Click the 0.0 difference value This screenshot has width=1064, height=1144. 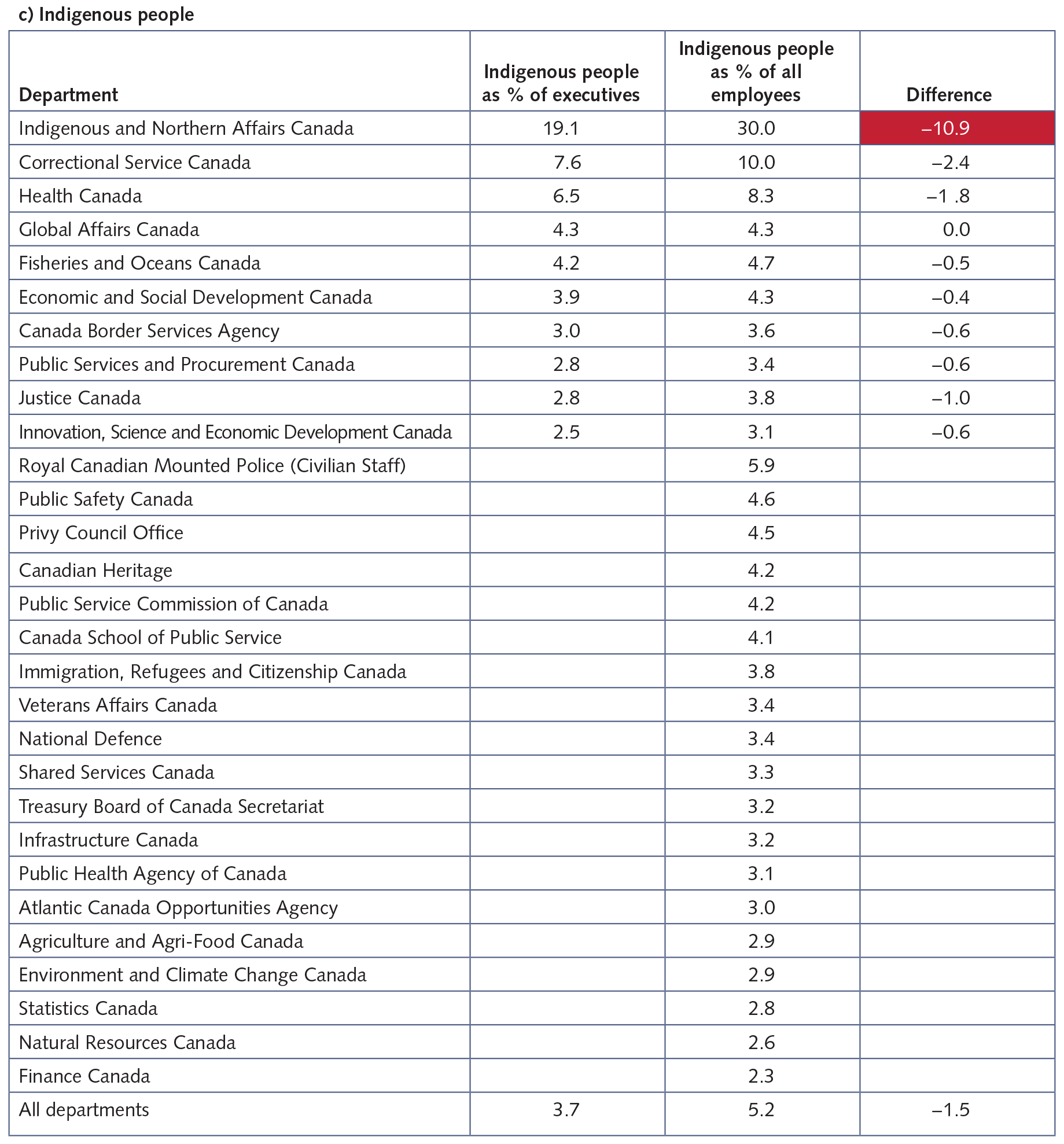coord(956,229)
